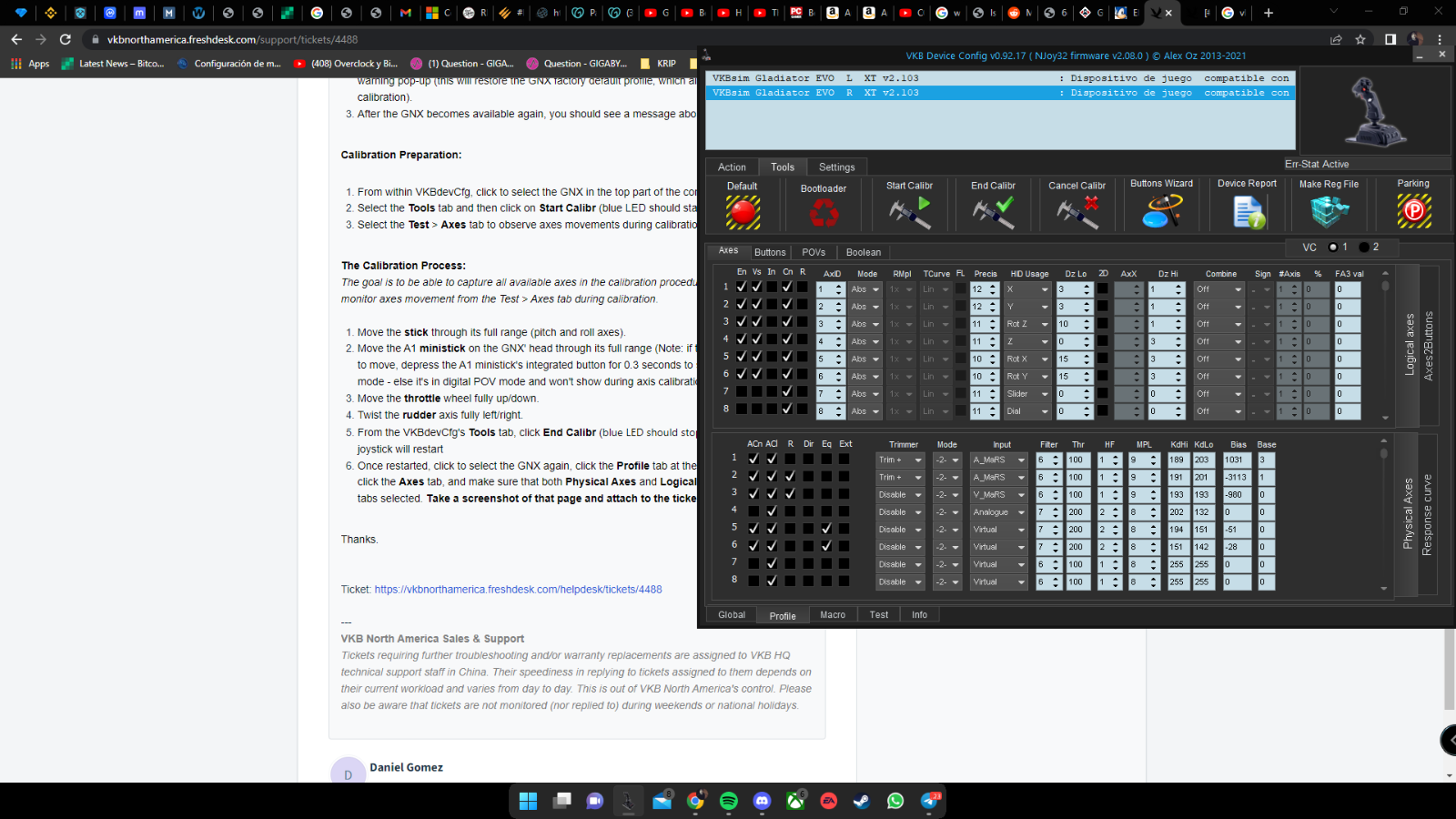This screenshot has height=819, width=1456.
Task: Open Discord from the taskbar
Action: pos(763,801)
